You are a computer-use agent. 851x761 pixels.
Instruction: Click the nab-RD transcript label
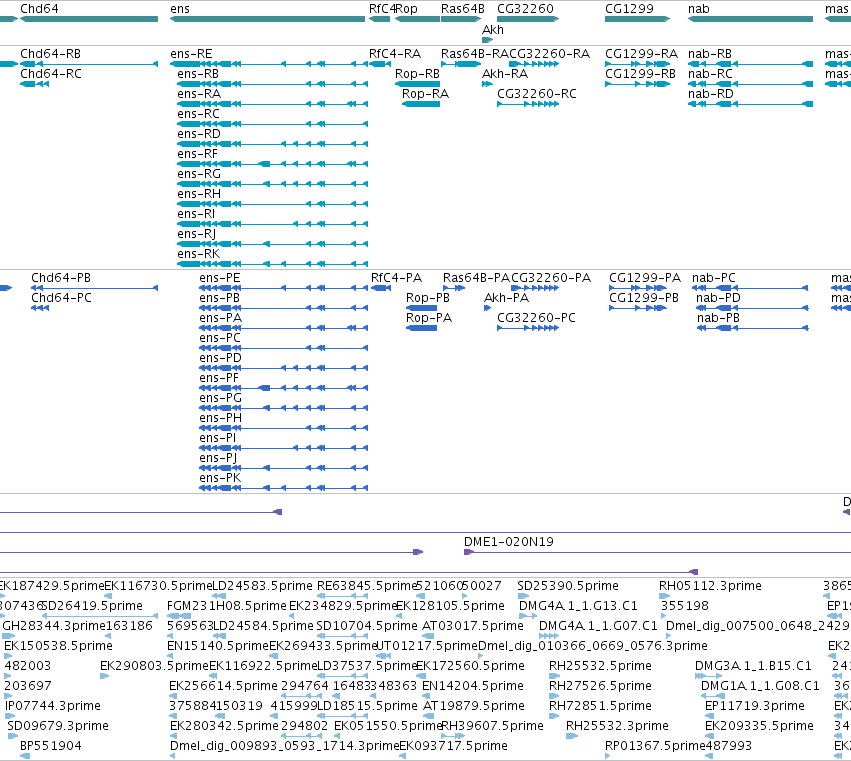pyautogui.click(x=710, y=94)
